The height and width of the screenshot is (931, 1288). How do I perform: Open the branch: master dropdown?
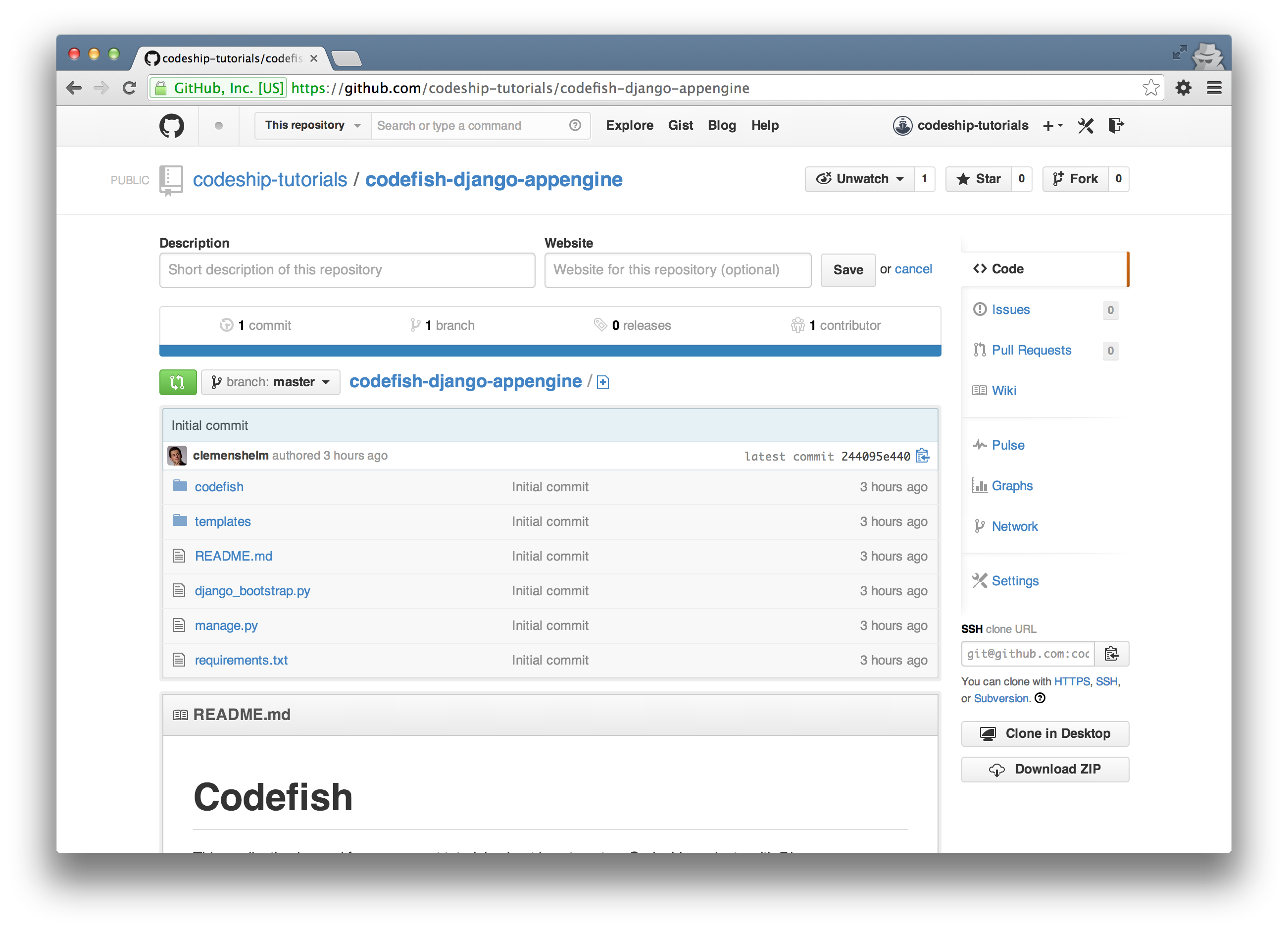click(x=270, y=382)
